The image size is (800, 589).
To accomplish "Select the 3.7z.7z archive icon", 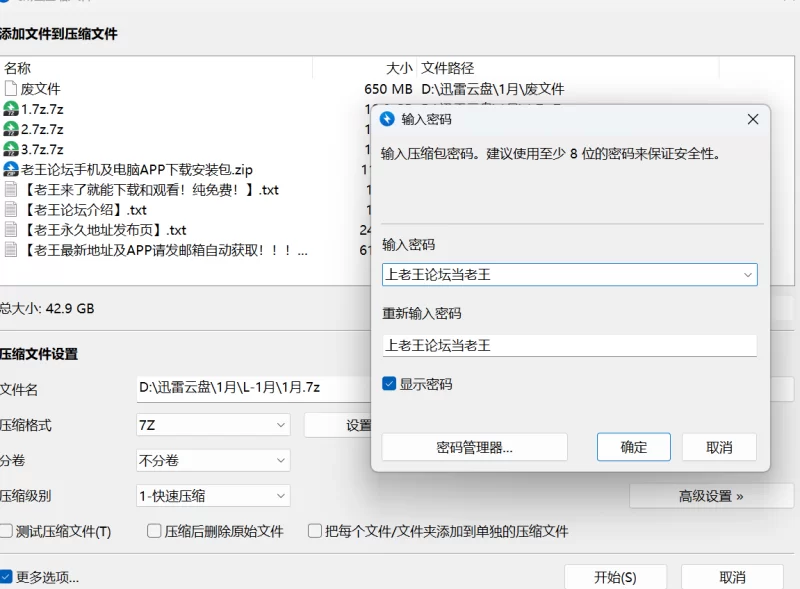I will 11,149.
